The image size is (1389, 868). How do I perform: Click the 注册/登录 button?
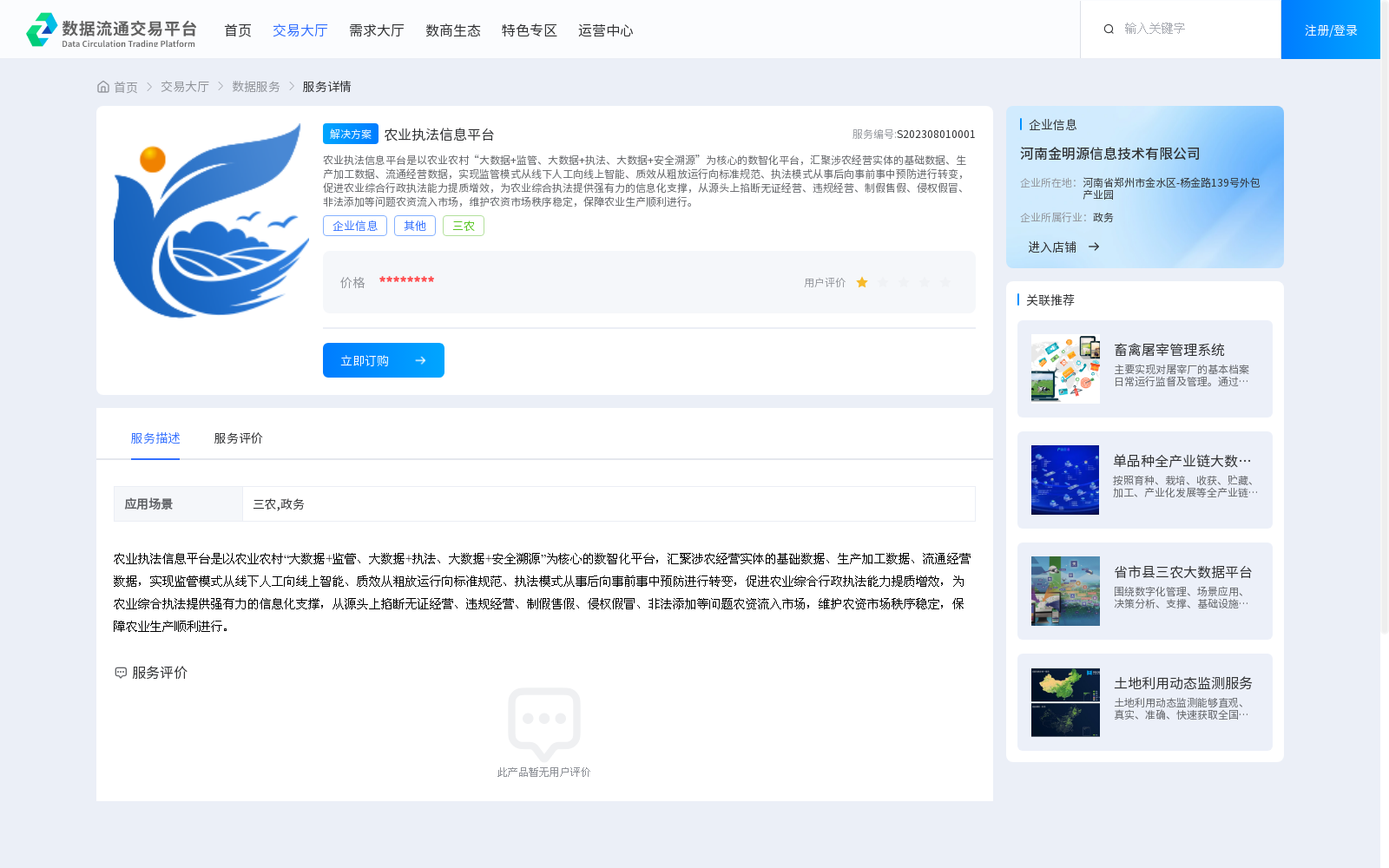click(x=1331, y=30)
